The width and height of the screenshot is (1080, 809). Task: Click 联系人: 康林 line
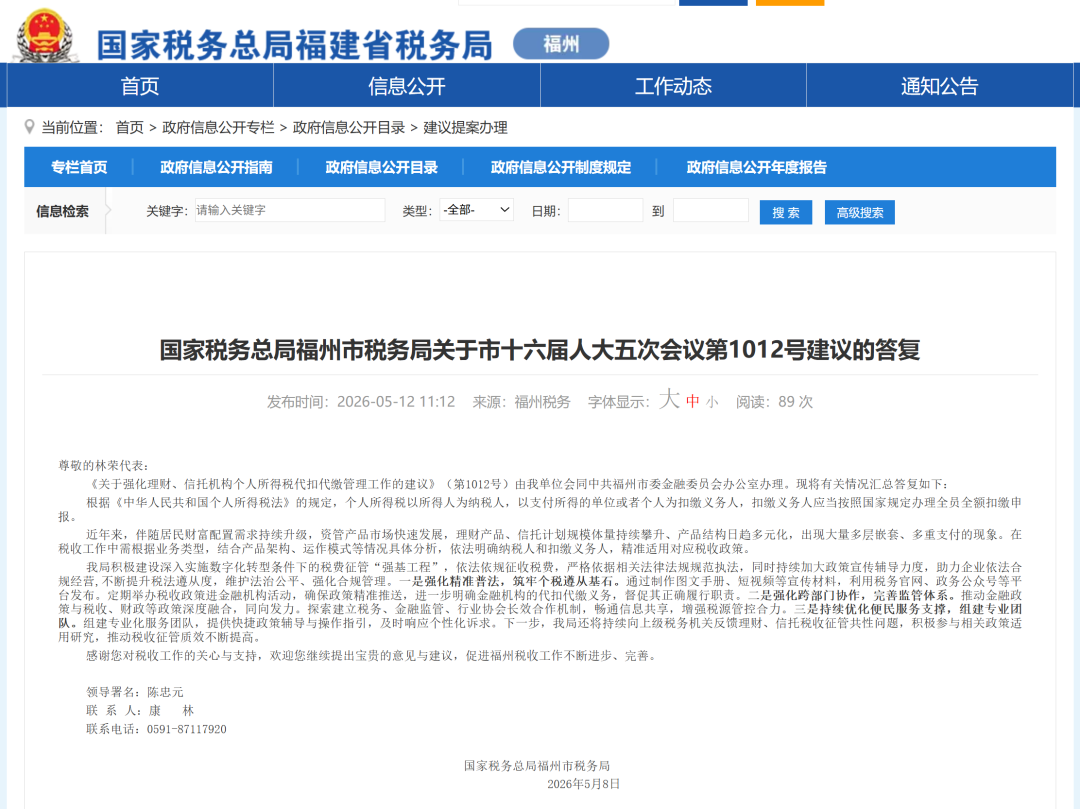tap(140, 711)
